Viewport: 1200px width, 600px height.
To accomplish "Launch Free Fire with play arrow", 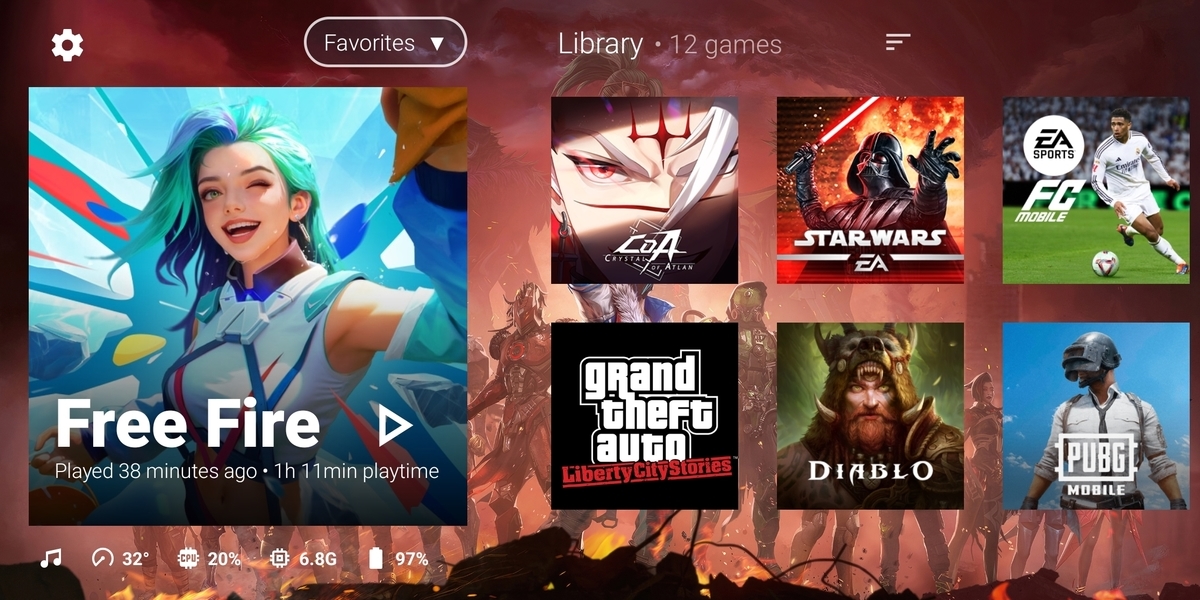I will click(x=395, y=427).
